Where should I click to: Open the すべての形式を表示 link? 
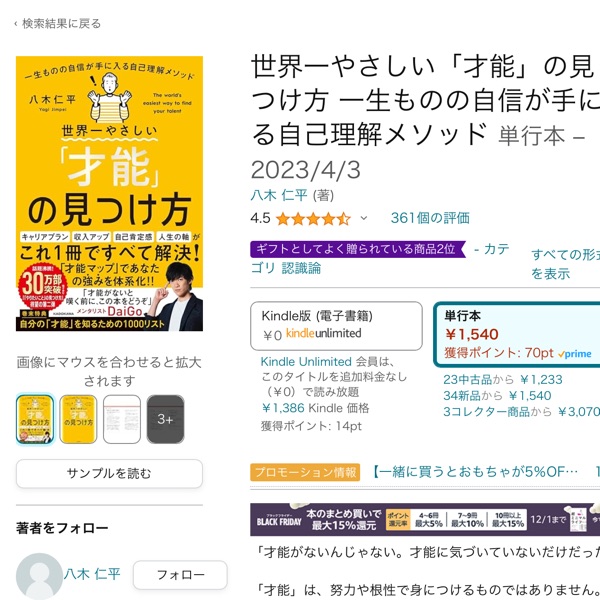click(x=566, y=264)
